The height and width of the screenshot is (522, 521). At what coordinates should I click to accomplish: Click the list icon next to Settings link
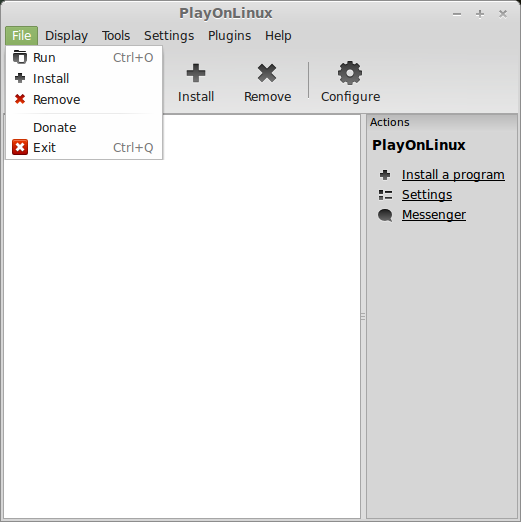pos(385,195)
